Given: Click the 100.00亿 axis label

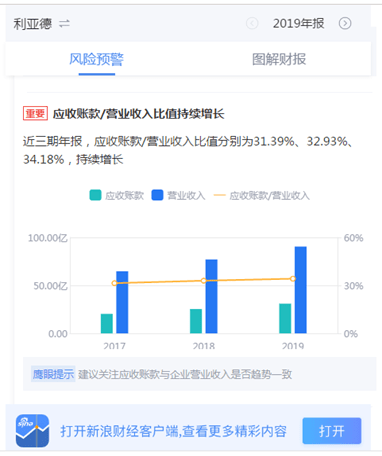Looking at the screenshot, I should coord(48,238).
